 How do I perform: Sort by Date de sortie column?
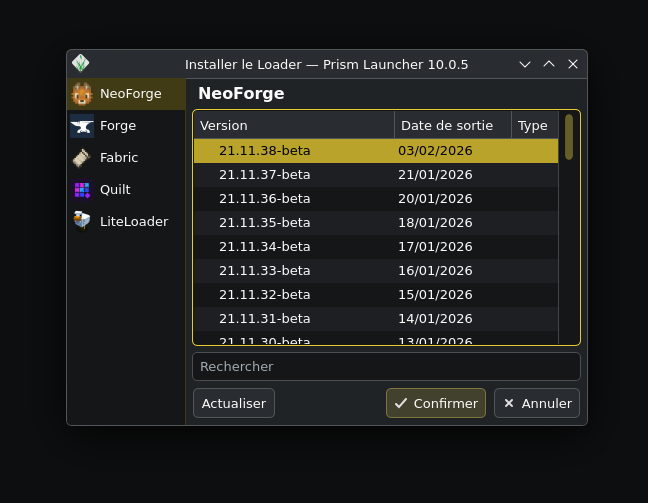click(452, 125)
